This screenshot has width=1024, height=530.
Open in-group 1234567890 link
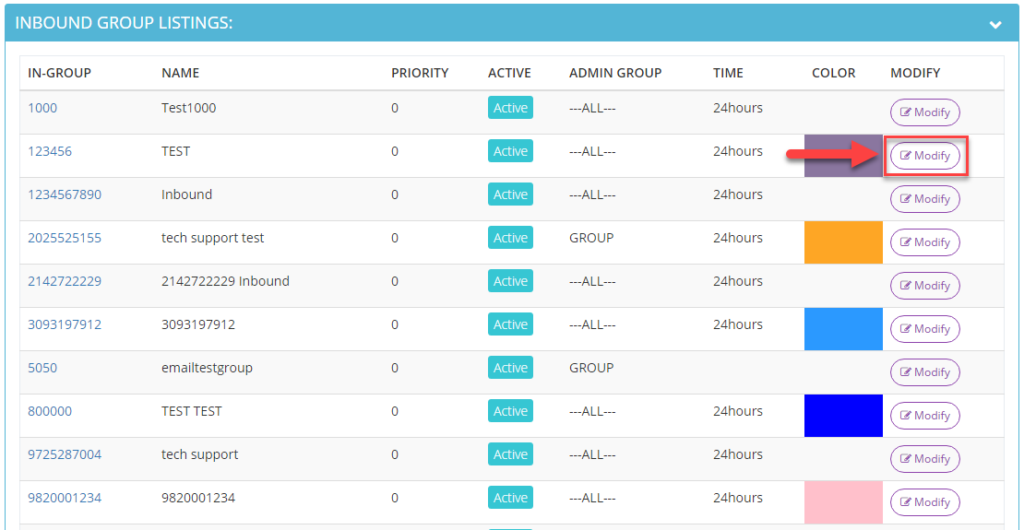click(x=65, y=195)
